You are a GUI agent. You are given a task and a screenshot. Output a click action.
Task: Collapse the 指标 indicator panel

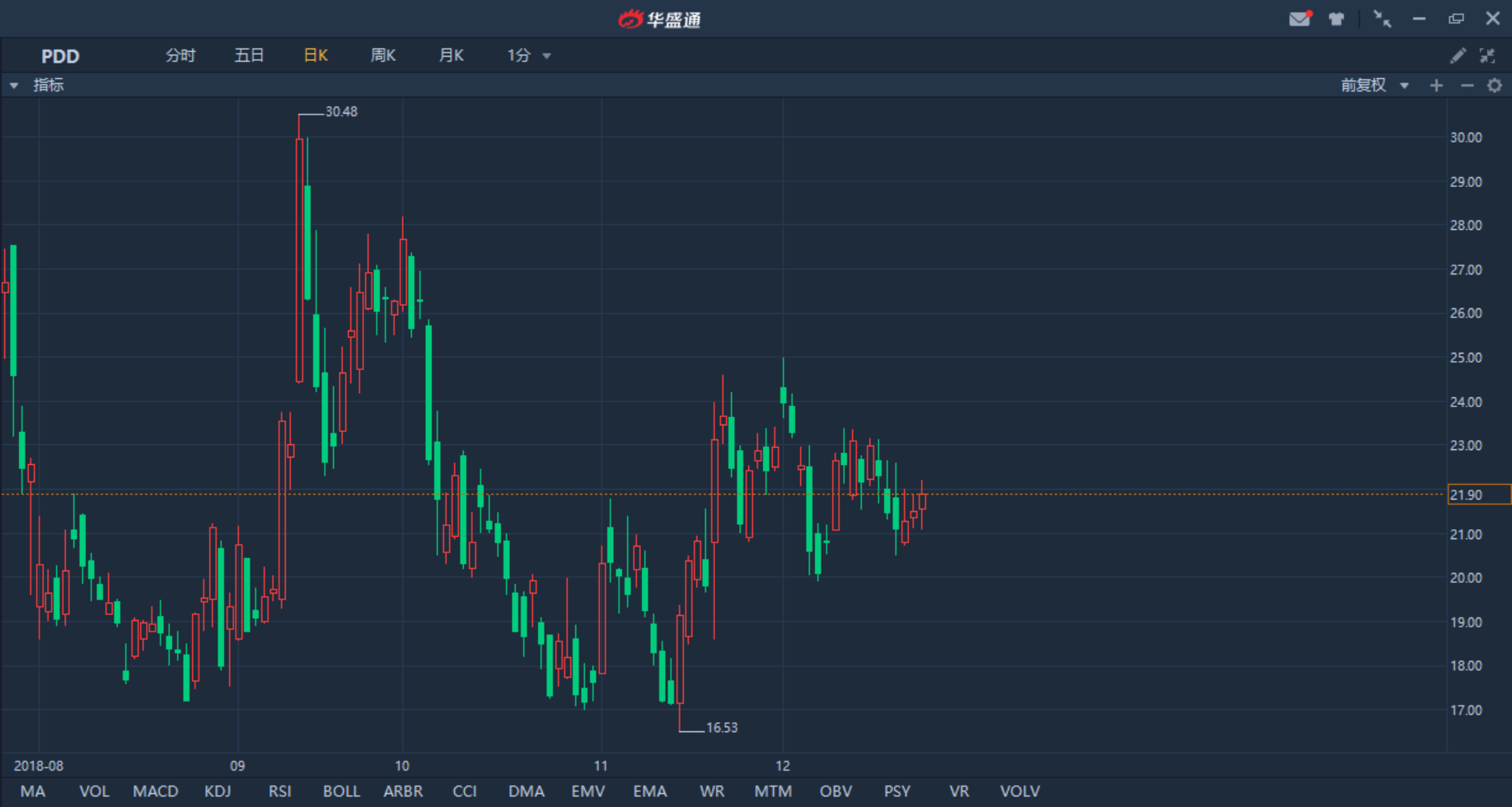pos(15,85)
